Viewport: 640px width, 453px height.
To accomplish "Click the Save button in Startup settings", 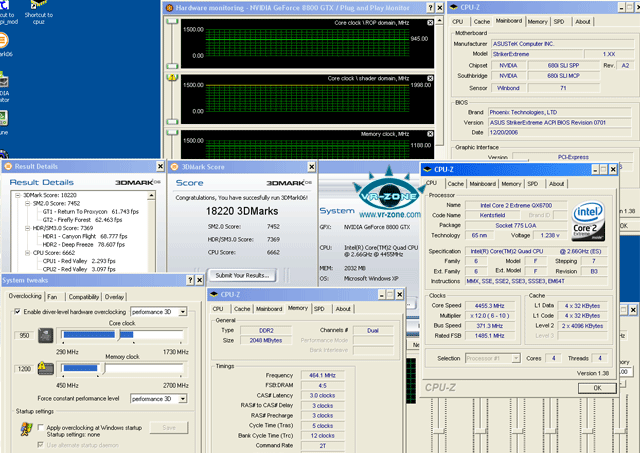I will 169,427.
